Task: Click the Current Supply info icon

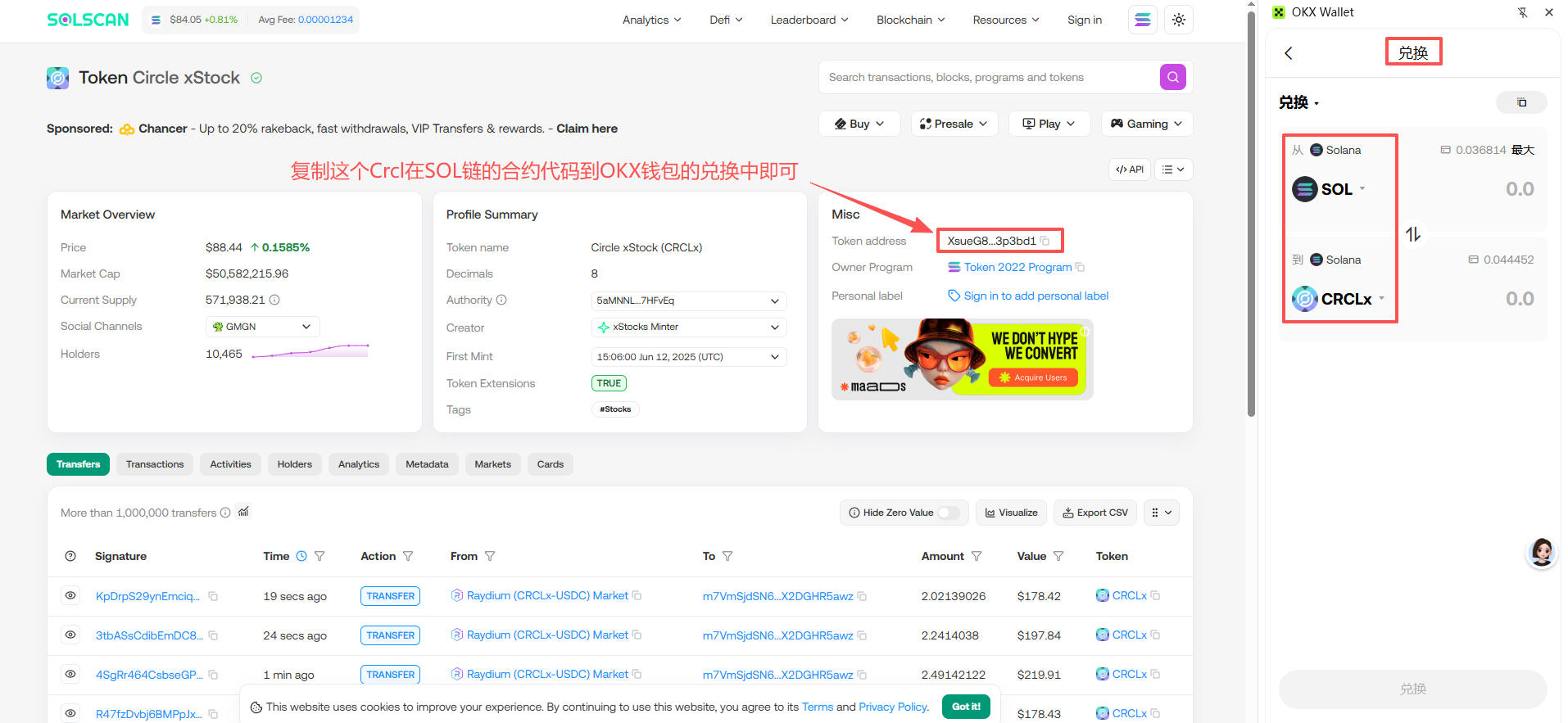Action: [x=274, y=300]
